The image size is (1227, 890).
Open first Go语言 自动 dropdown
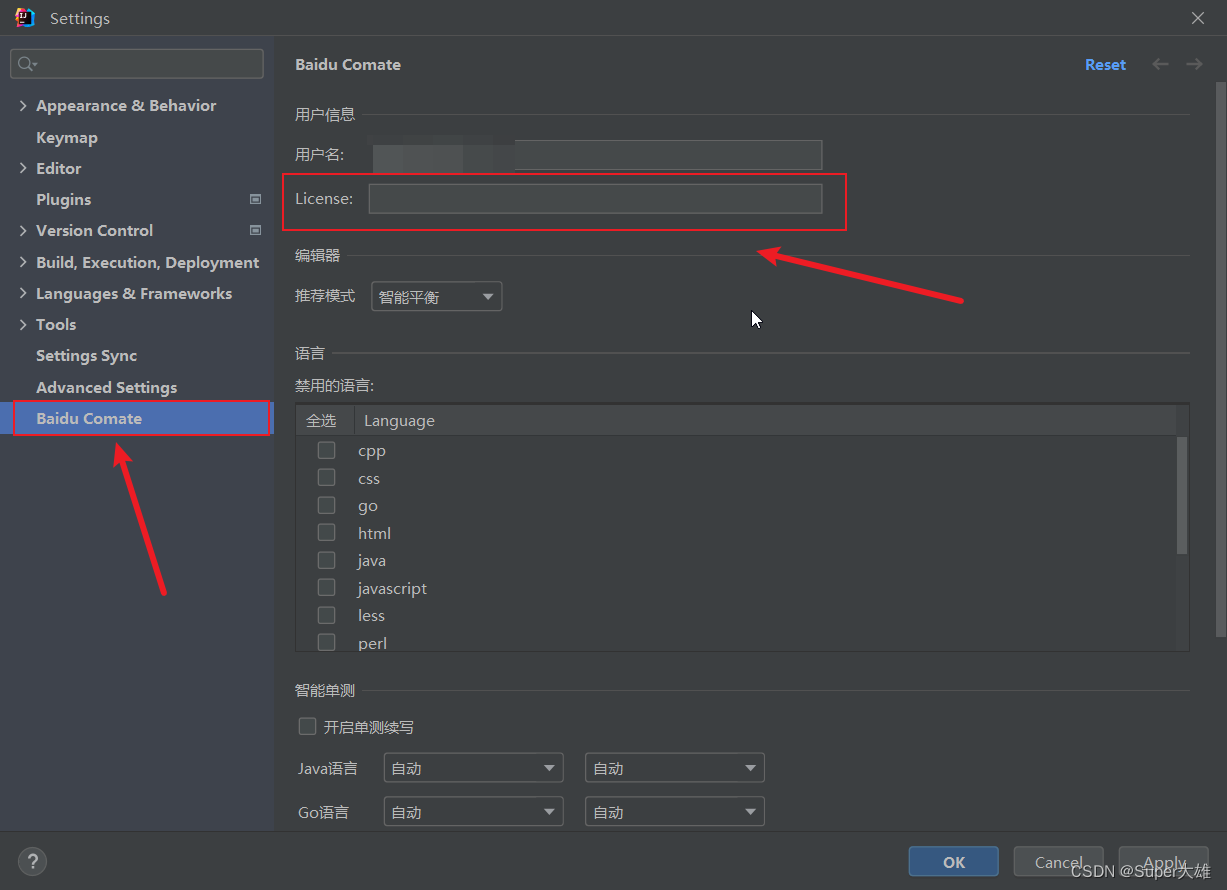[x=473, y=812]
